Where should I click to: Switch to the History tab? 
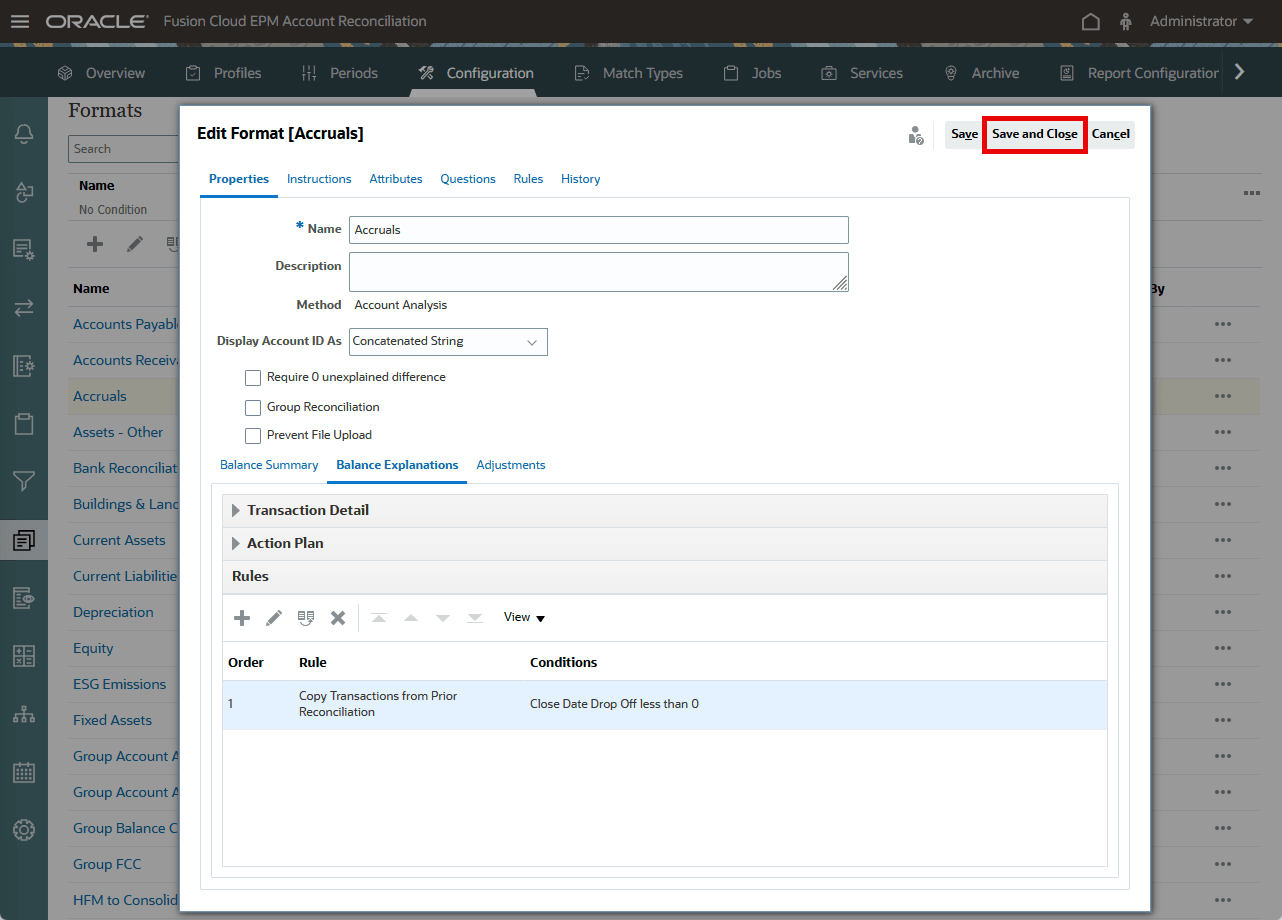click(580, 179)
